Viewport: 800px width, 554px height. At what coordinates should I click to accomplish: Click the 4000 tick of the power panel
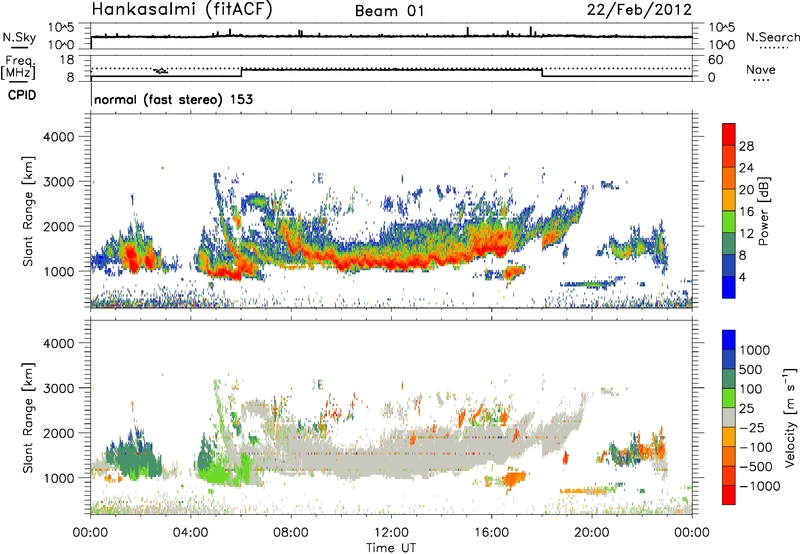[59, 137]
